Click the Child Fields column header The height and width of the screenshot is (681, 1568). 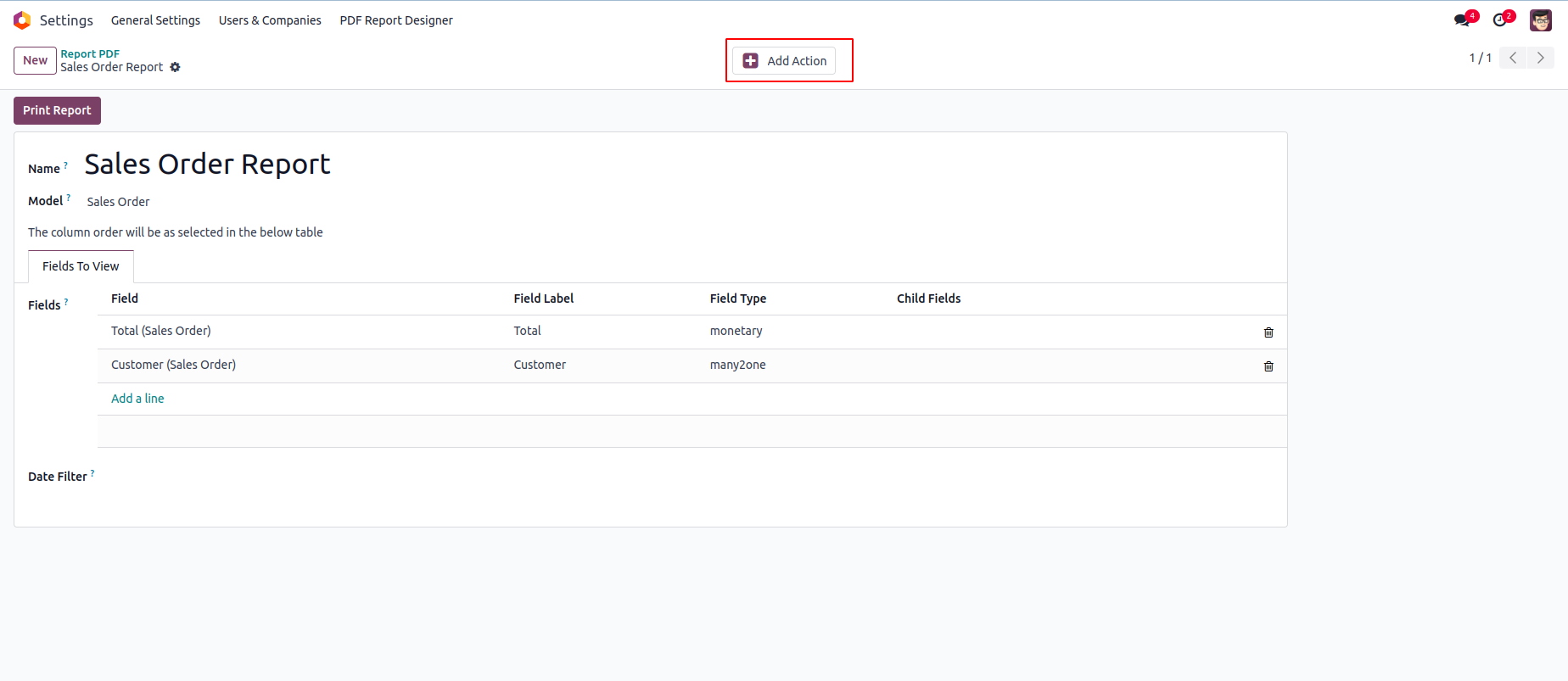pos(929,299)
